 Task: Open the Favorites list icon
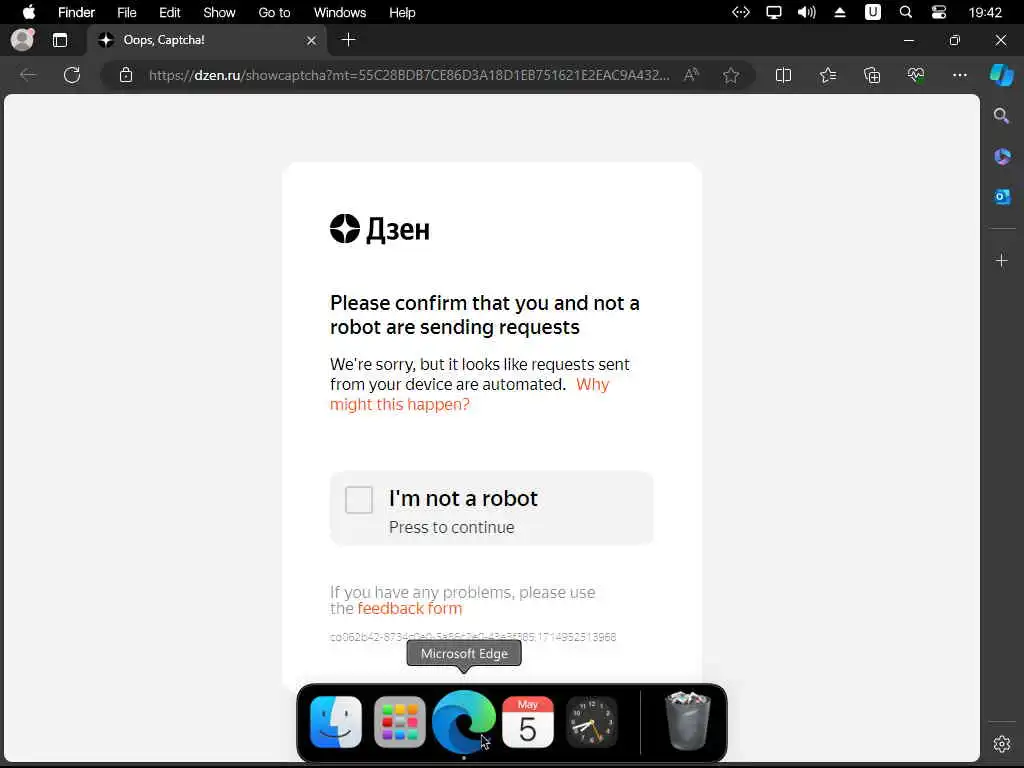[x=827, y=75]
